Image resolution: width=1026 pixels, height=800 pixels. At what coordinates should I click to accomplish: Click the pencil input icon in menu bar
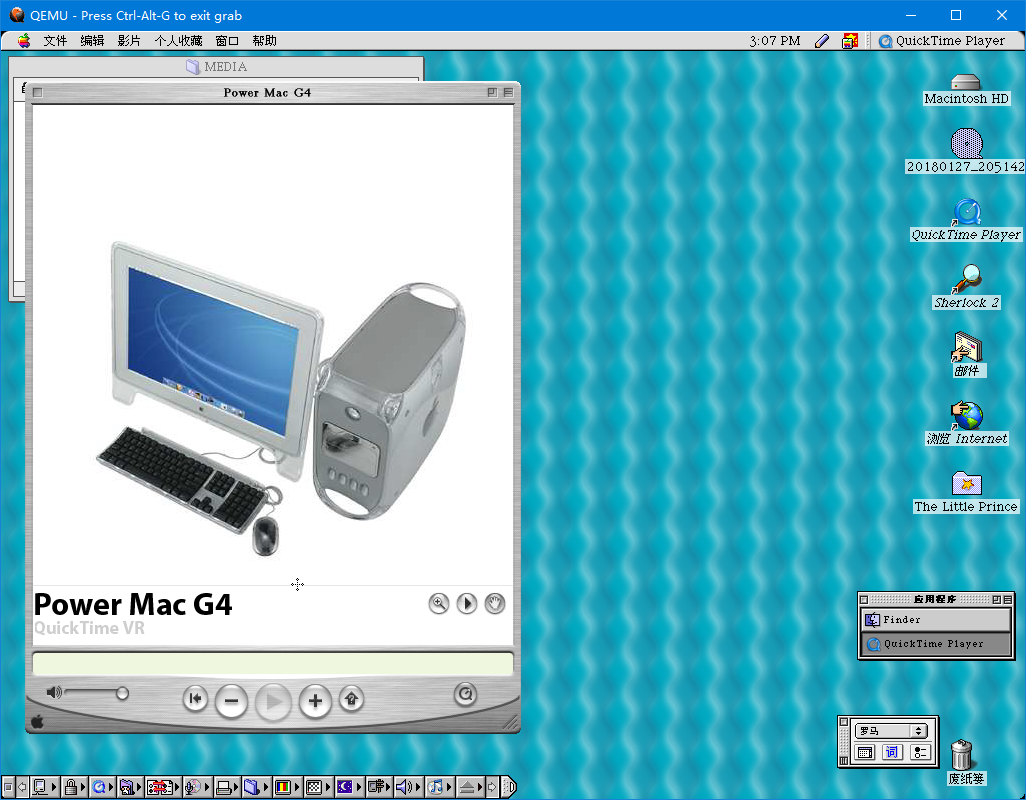click(822, 41)
